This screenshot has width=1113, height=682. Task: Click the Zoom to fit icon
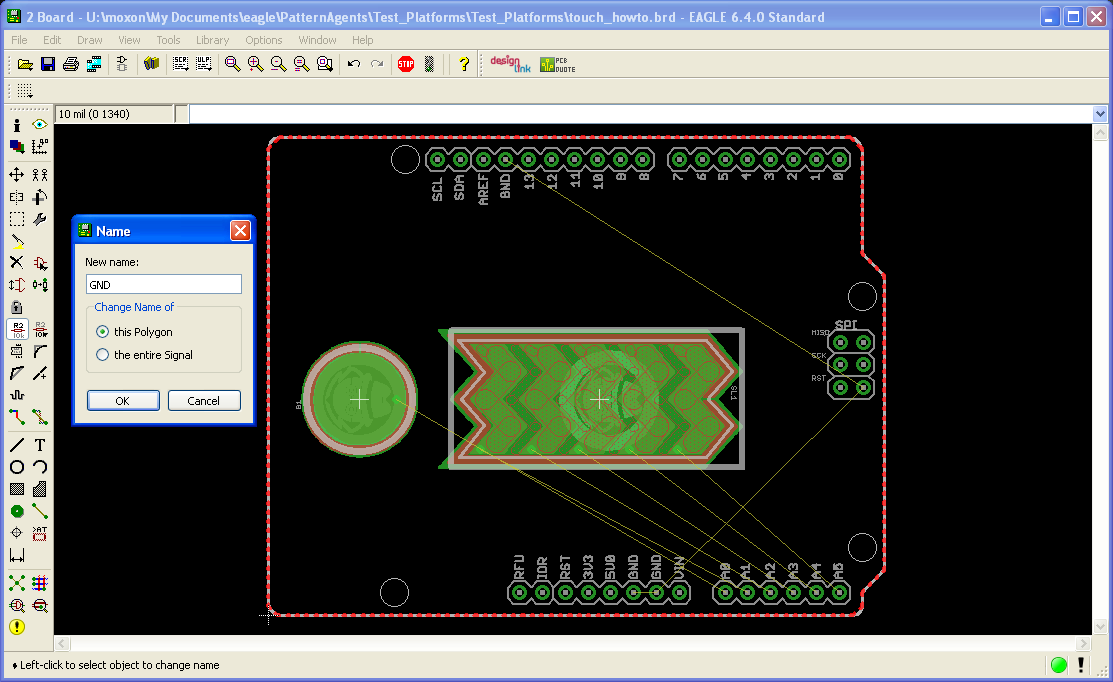[232, 65]
